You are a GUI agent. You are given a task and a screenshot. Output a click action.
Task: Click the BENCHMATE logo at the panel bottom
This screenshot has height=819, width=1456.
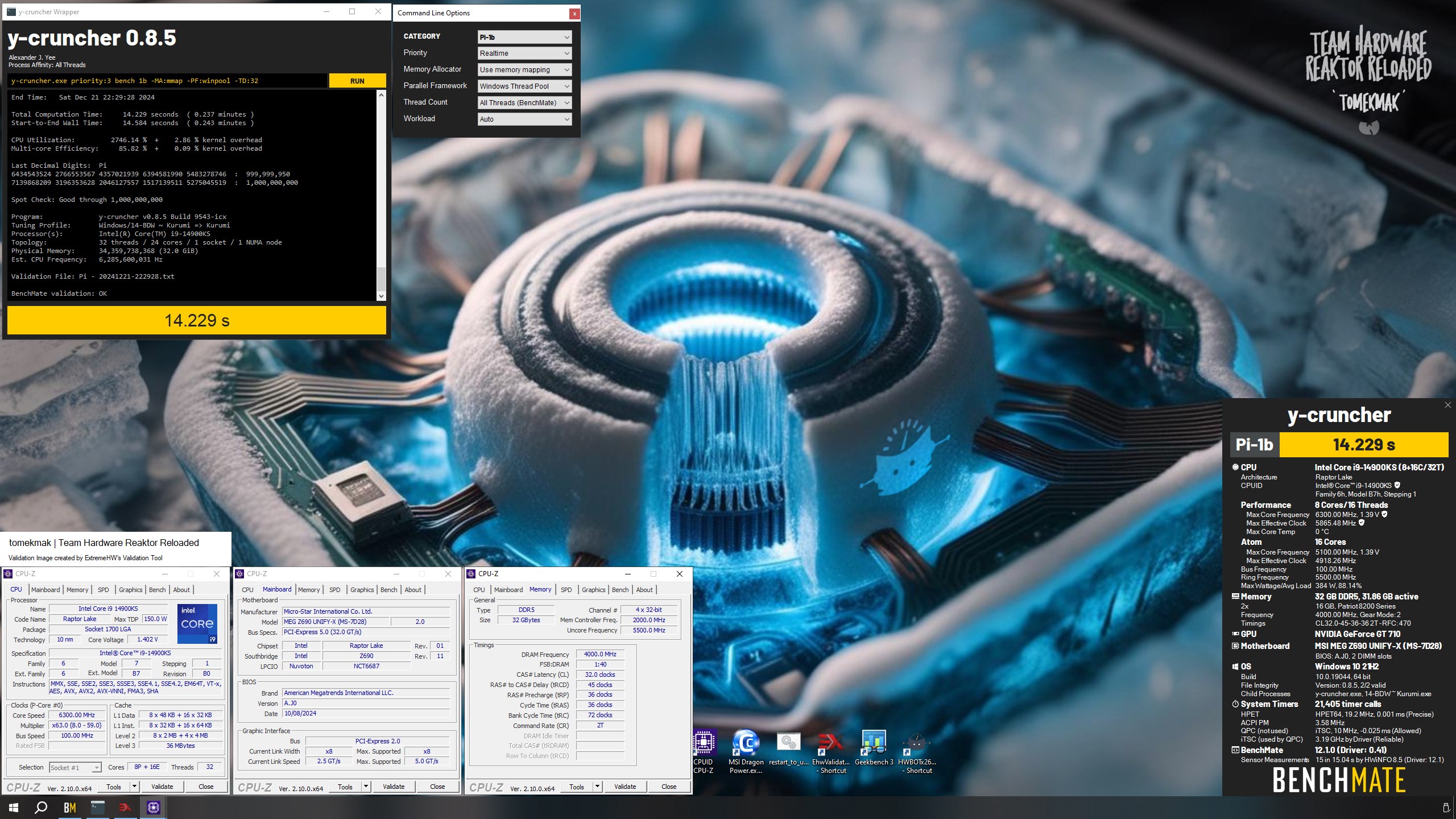coord(1339,780)
